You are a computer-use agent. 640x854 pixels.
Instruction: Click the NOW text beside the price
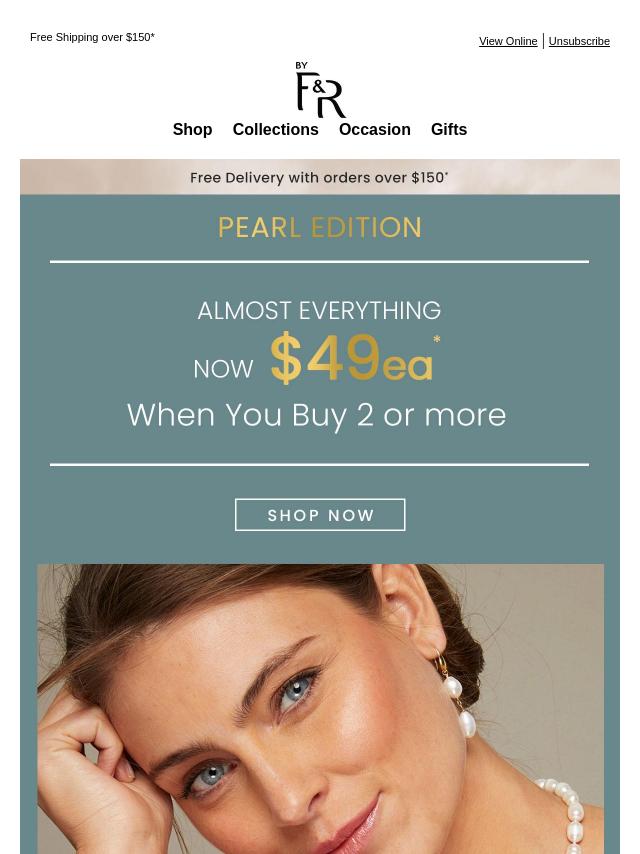coord(223,369)
